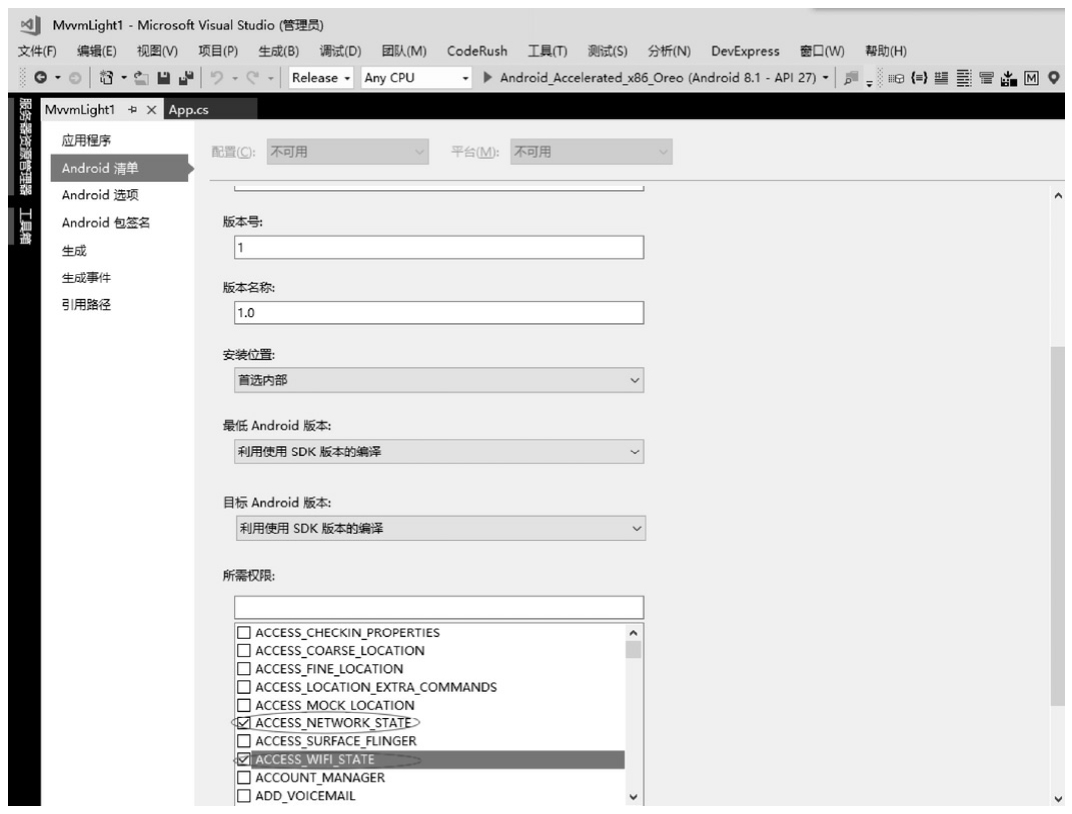Check ACCOUNT_MANAGER permission

tap(244, 777)
